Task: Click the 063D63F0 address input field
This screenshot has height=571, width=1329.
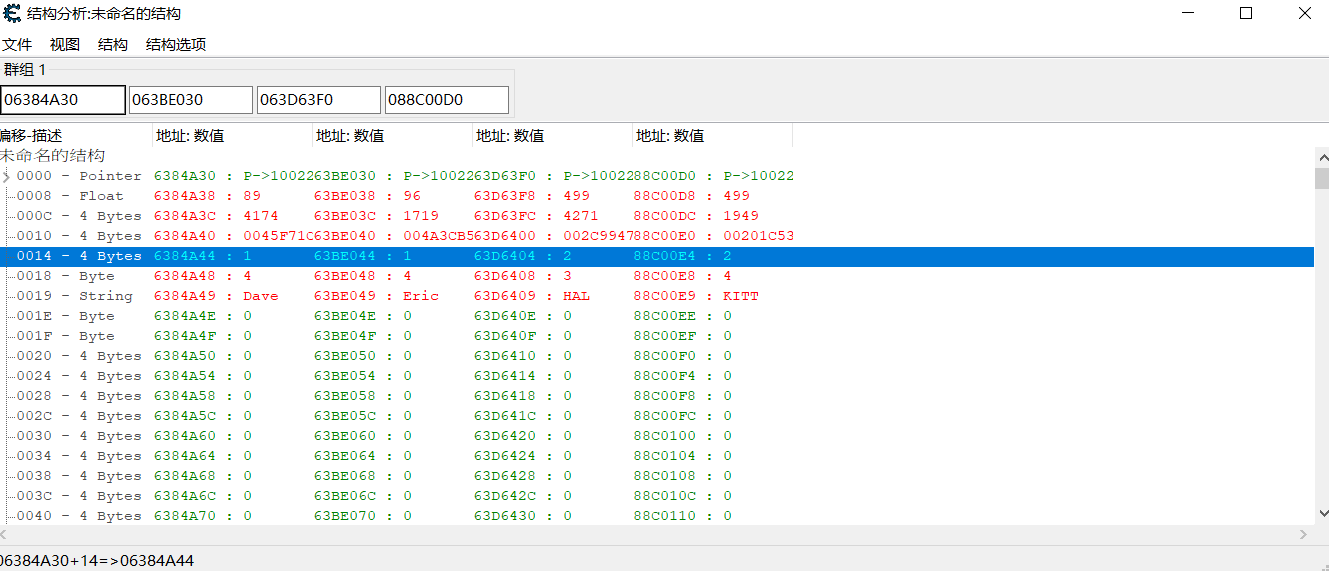Action: click(x=319, y=100)
